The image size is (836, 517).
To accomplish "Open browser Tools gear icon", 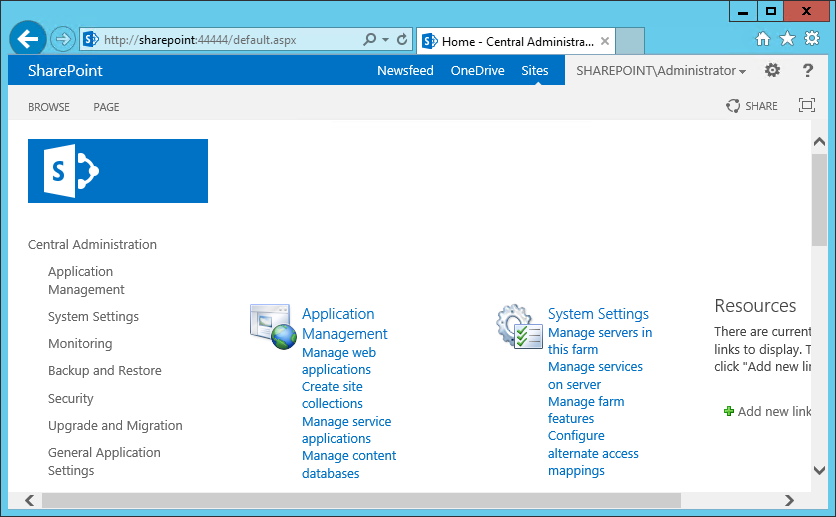I will point(812,38).
